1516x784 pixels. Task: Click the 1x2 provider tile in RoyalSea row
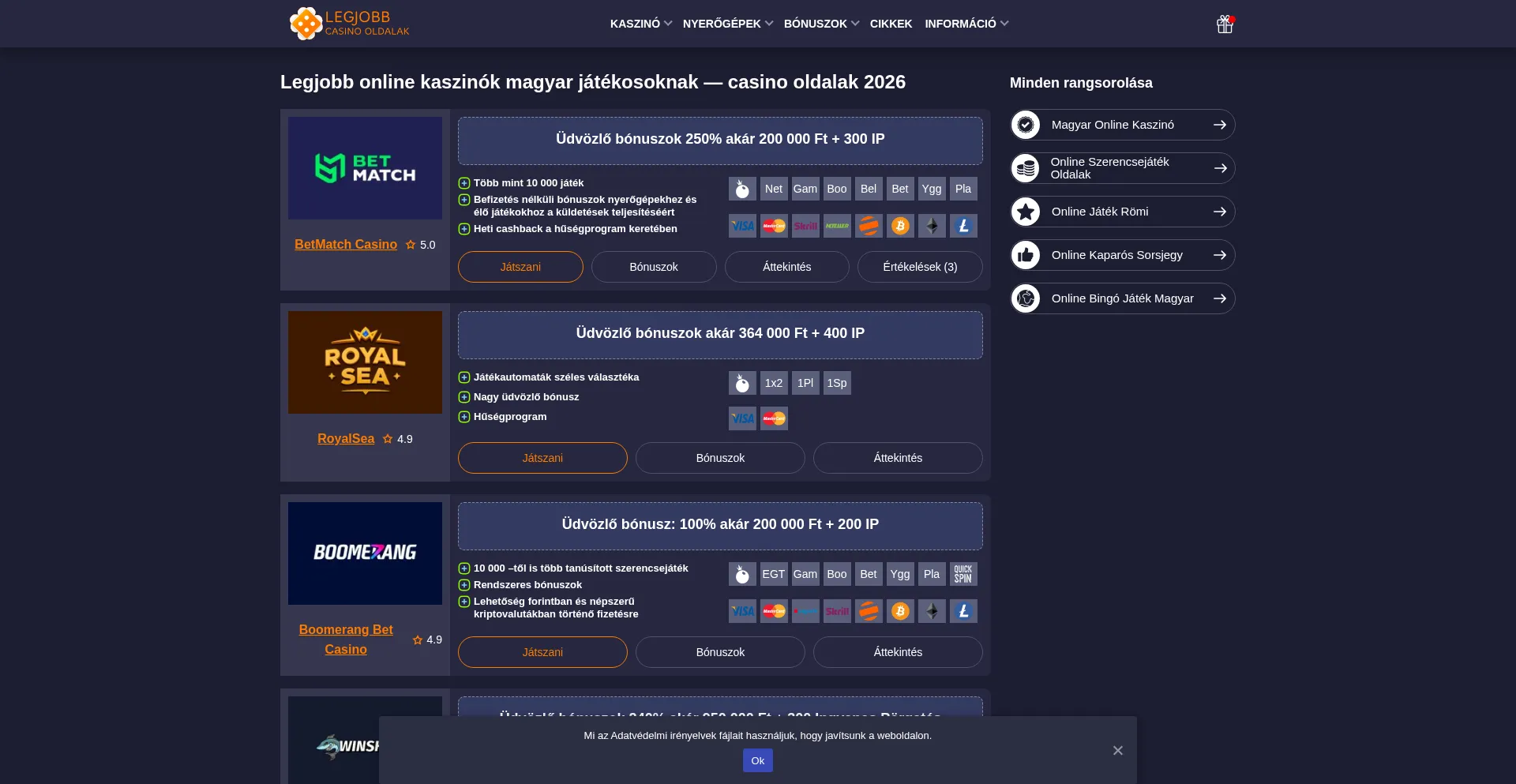click(x=774, y=383)
